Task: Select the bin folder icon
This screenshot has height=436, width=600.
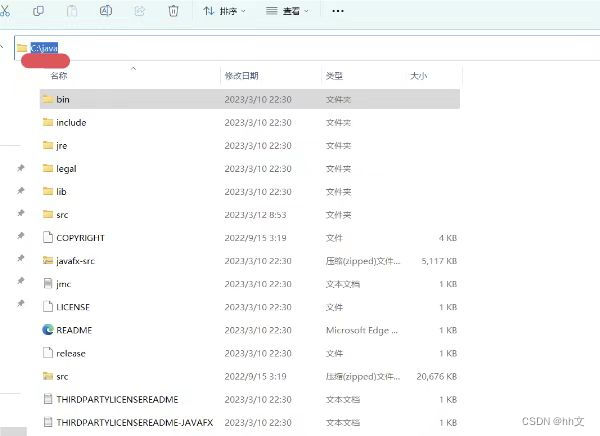Action: pyautogui.click(x=48, y=99)
